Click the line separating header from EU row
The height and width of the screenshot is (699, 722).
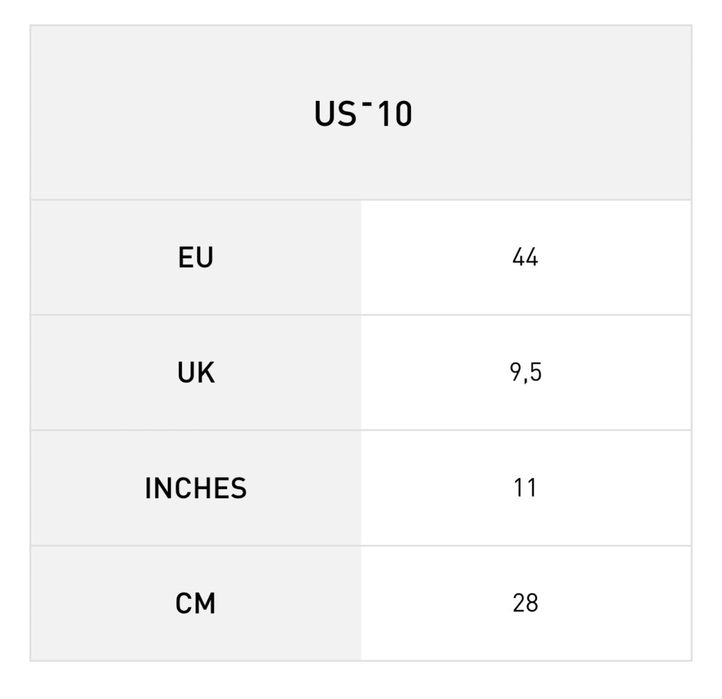pyautogui.click(x=360, y=200)
